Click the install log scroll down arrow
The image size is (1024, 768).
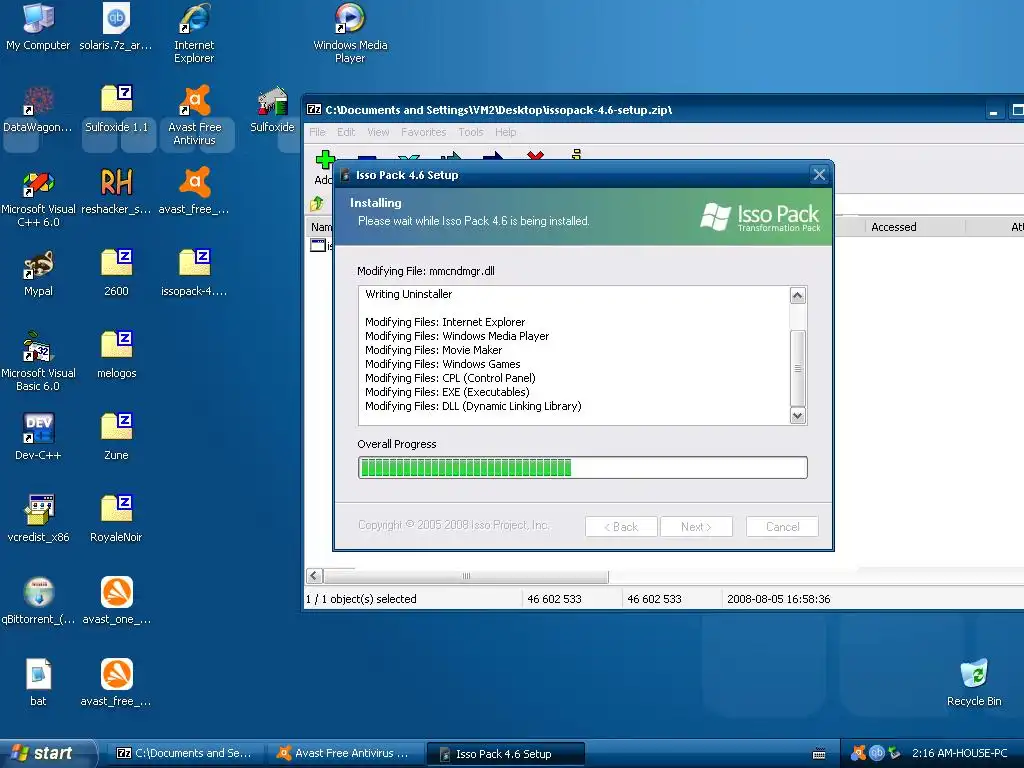797,415
